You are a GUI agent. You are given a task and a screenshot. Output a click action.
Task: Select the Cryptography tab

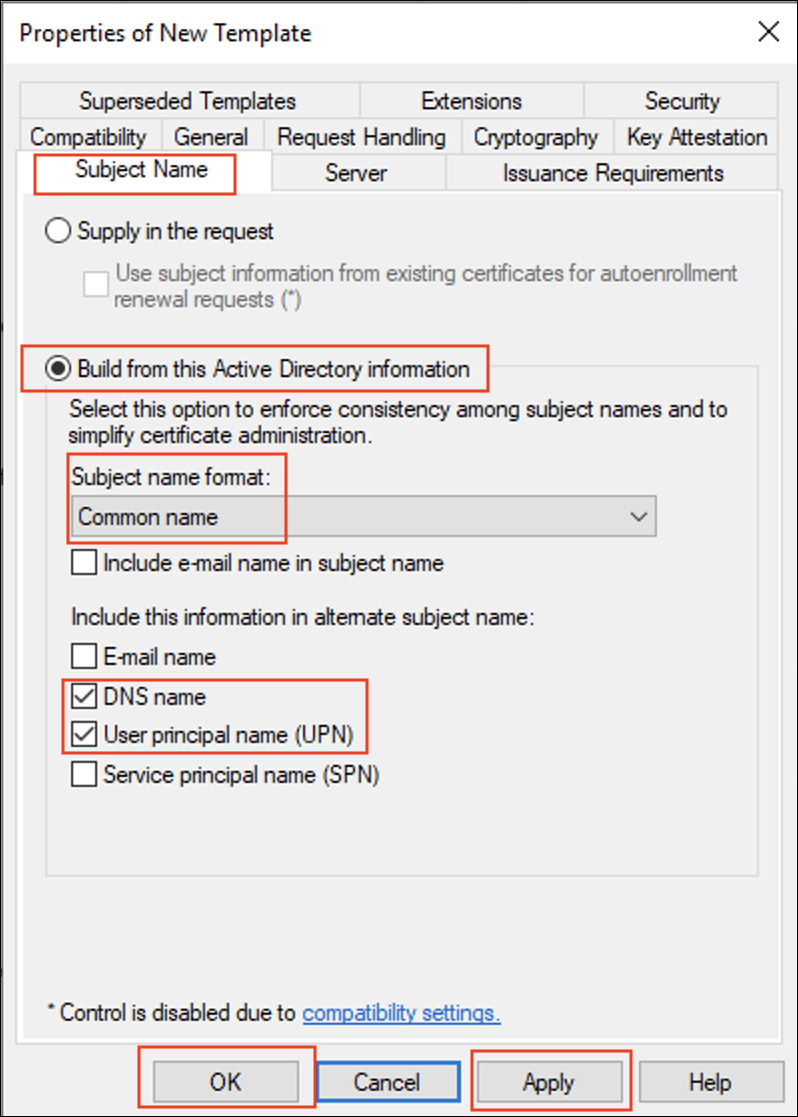point(535,137)
